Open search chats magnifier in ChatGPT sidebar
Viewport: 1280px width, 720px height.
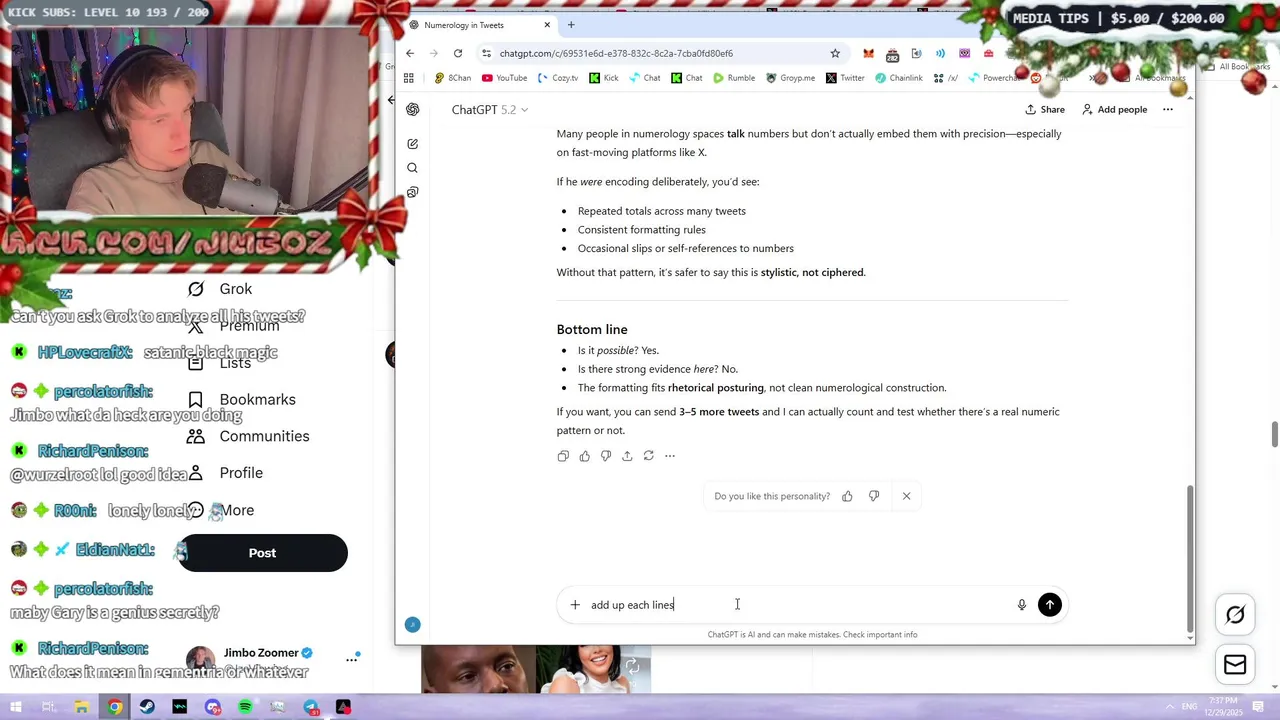coord(412,168)
